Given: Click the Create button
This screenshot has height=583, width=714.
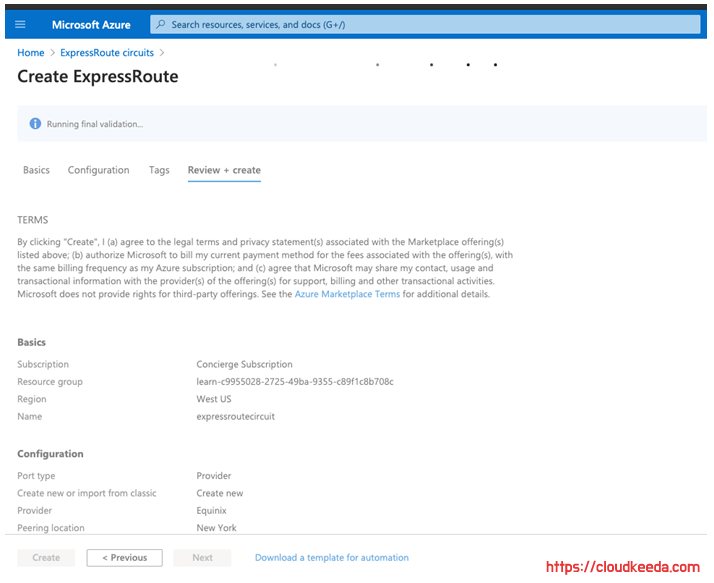Looking at the screenshot, I should 46,557.
